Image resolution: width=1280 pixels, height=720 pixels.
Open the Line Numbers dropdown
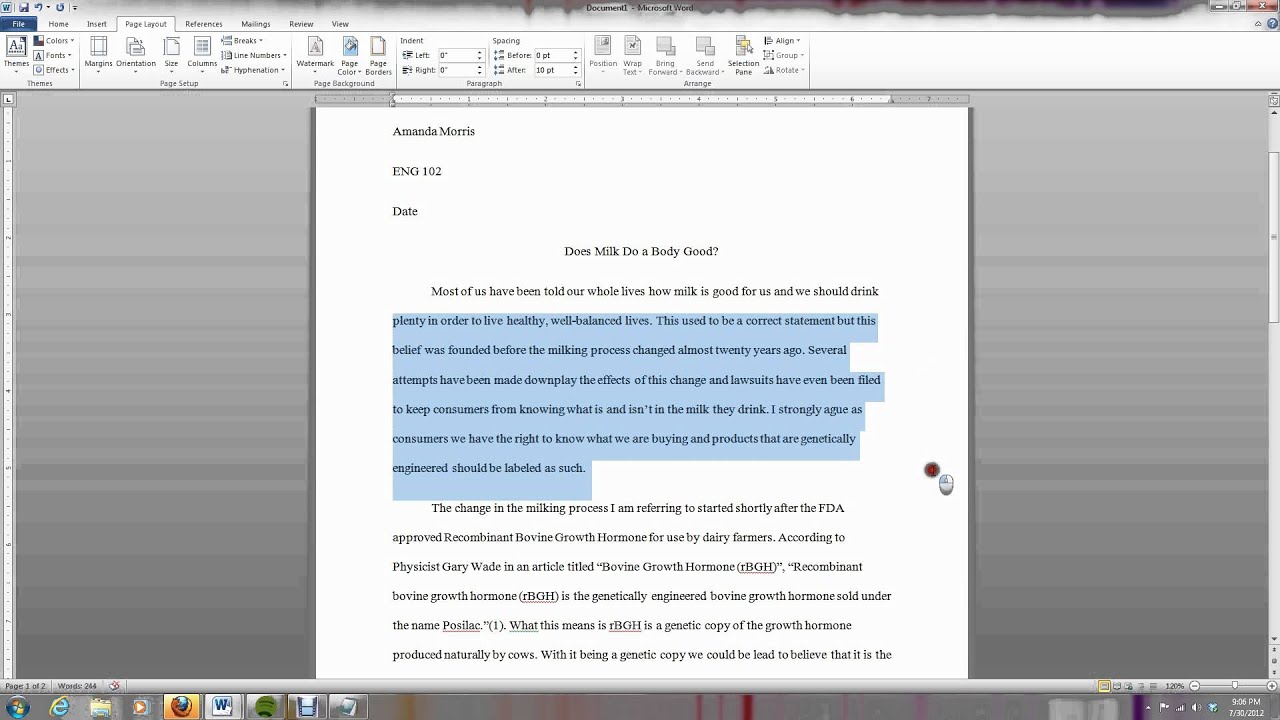coord(254,55)
